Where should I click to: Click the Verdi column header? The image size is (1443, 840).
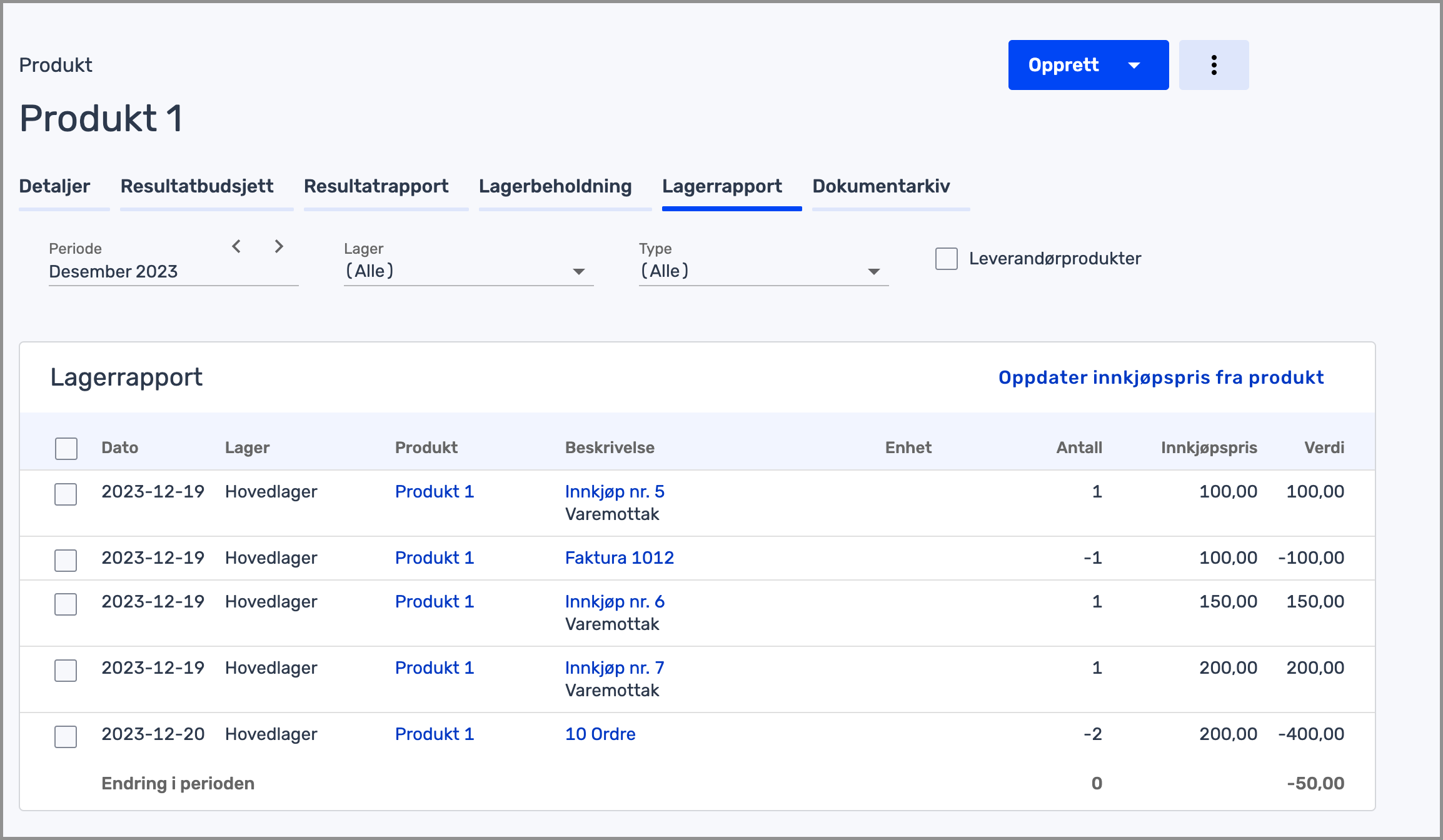(1324, 447)
